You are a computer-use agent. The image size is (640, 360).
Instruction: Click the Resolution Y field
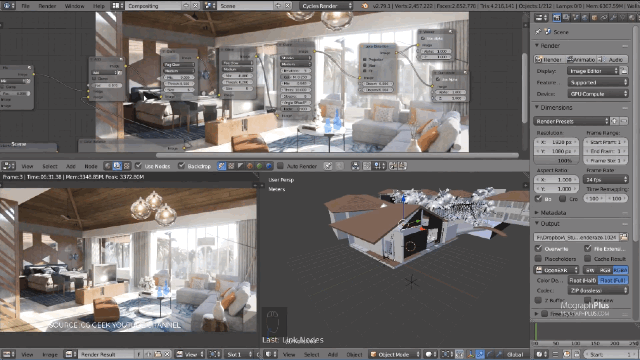(557, 151)
